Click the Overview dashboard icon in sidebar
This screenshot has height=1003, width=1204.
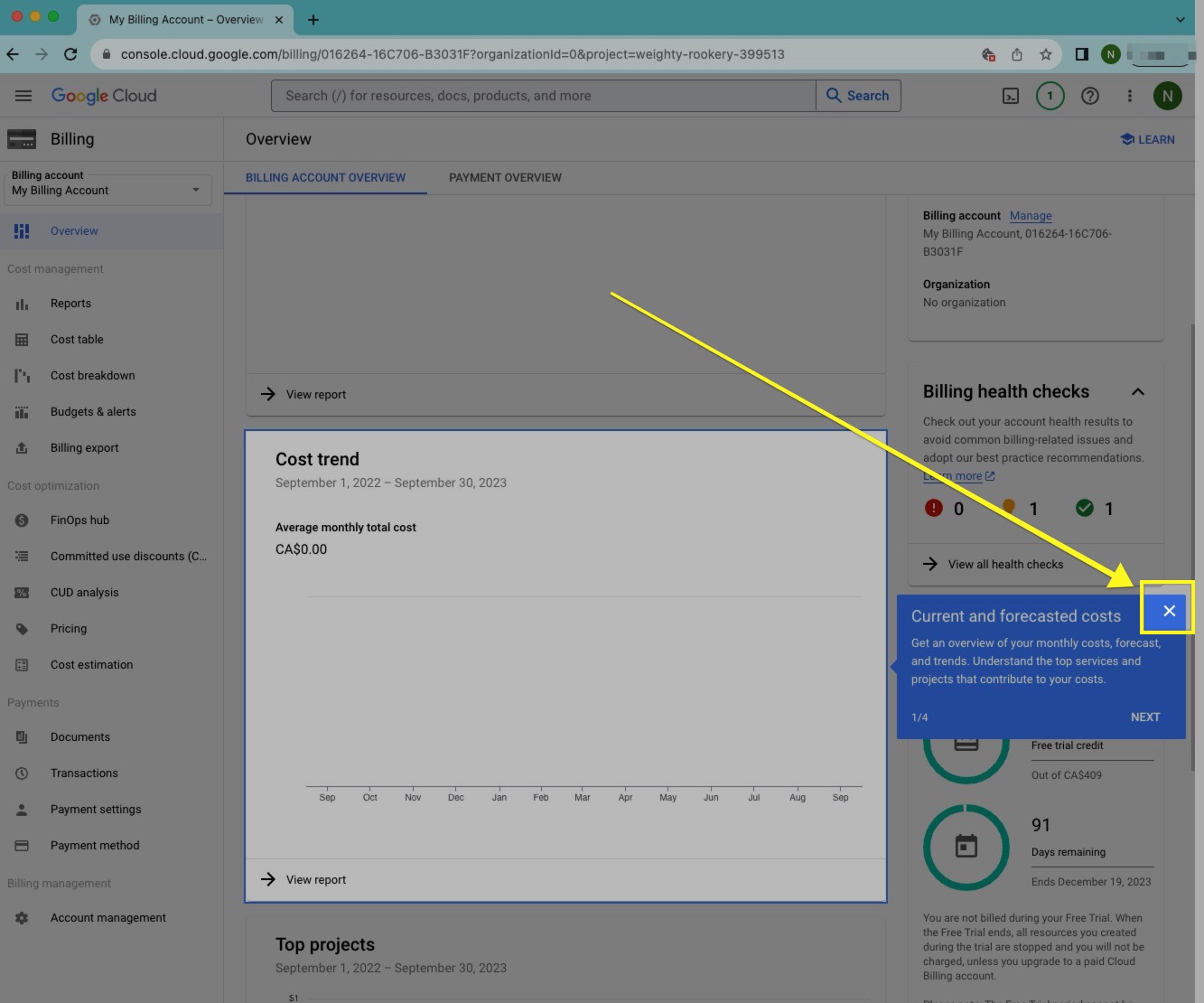[22, 231]
